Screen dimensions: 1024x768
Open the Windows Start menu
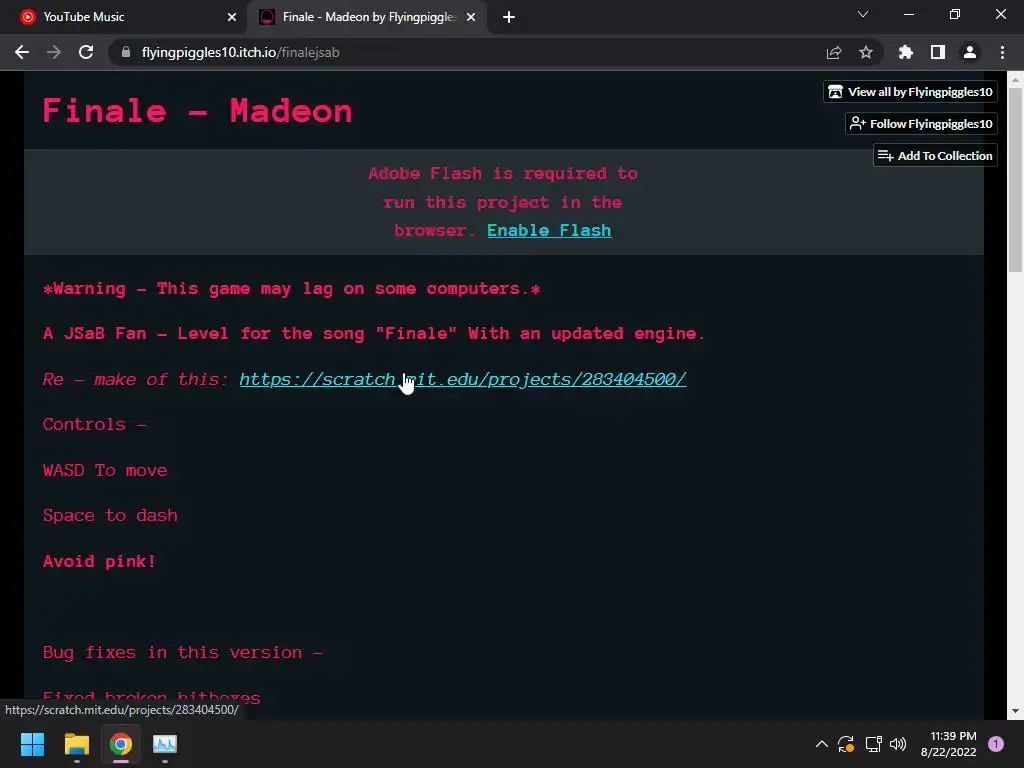pyautogui.click(x=32, y=744)
